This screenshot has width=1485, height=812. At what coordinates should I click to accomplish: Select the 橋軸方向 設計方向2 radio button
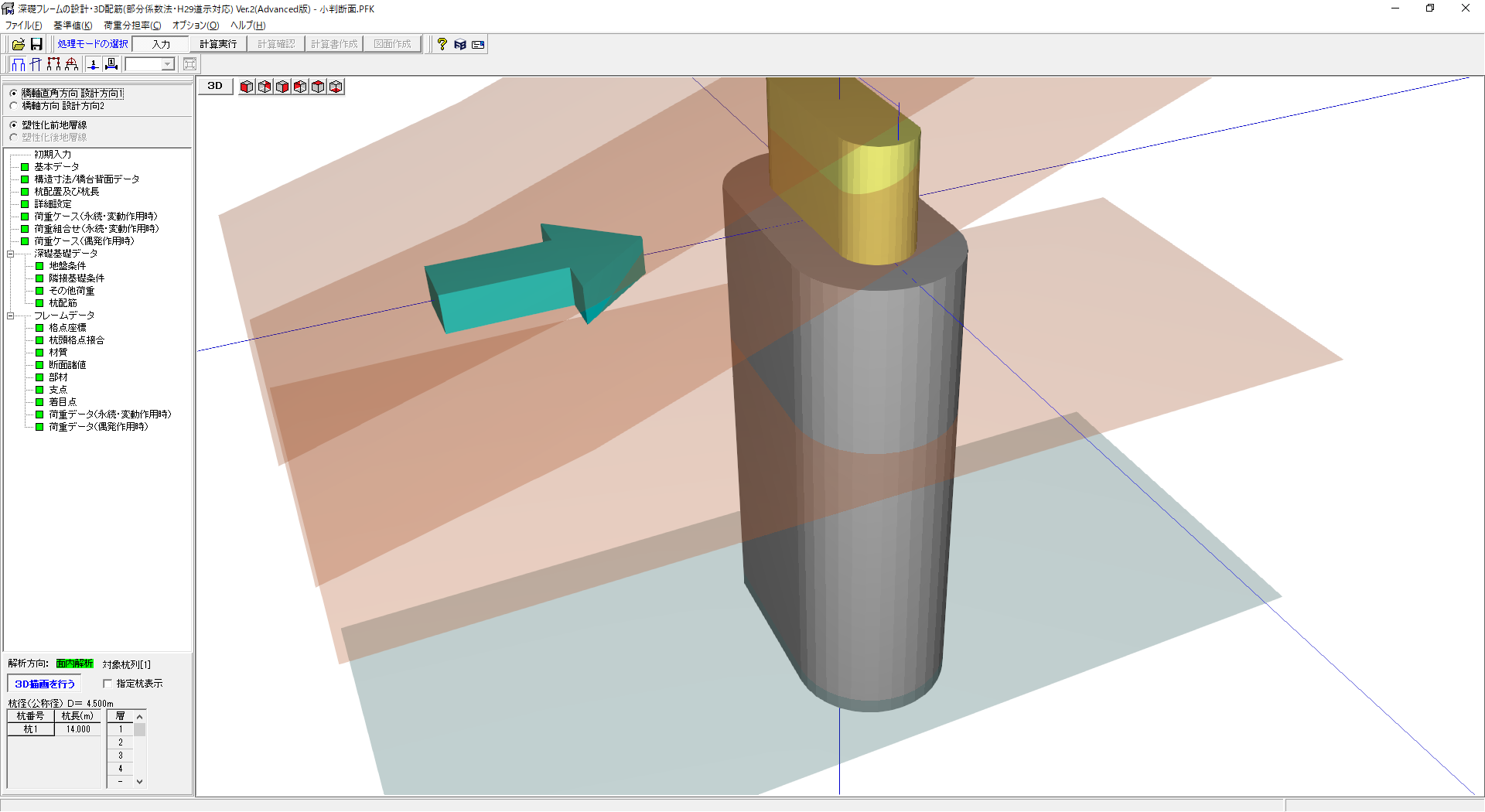(14, 106)
